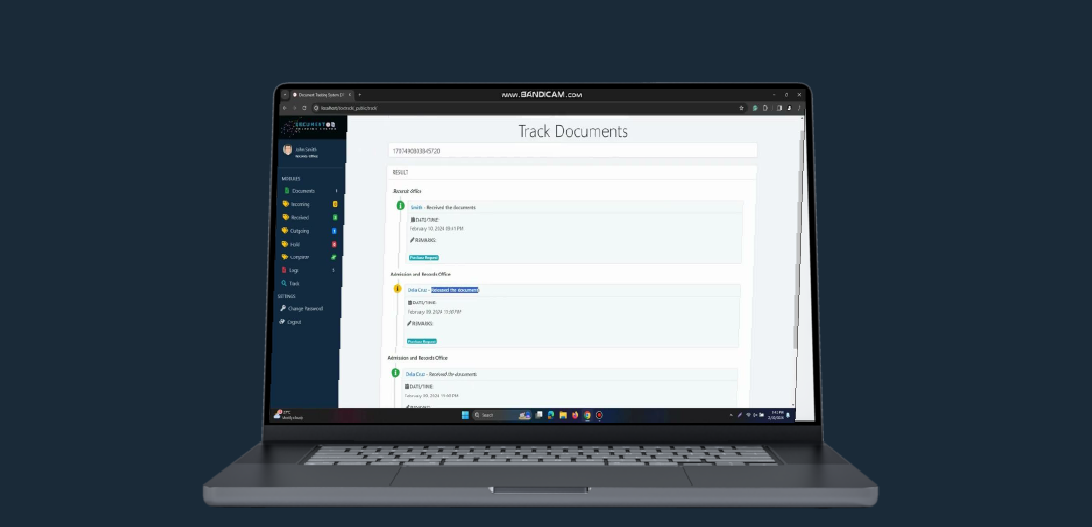Click the Hold tag icon

[x=285, y=244]
